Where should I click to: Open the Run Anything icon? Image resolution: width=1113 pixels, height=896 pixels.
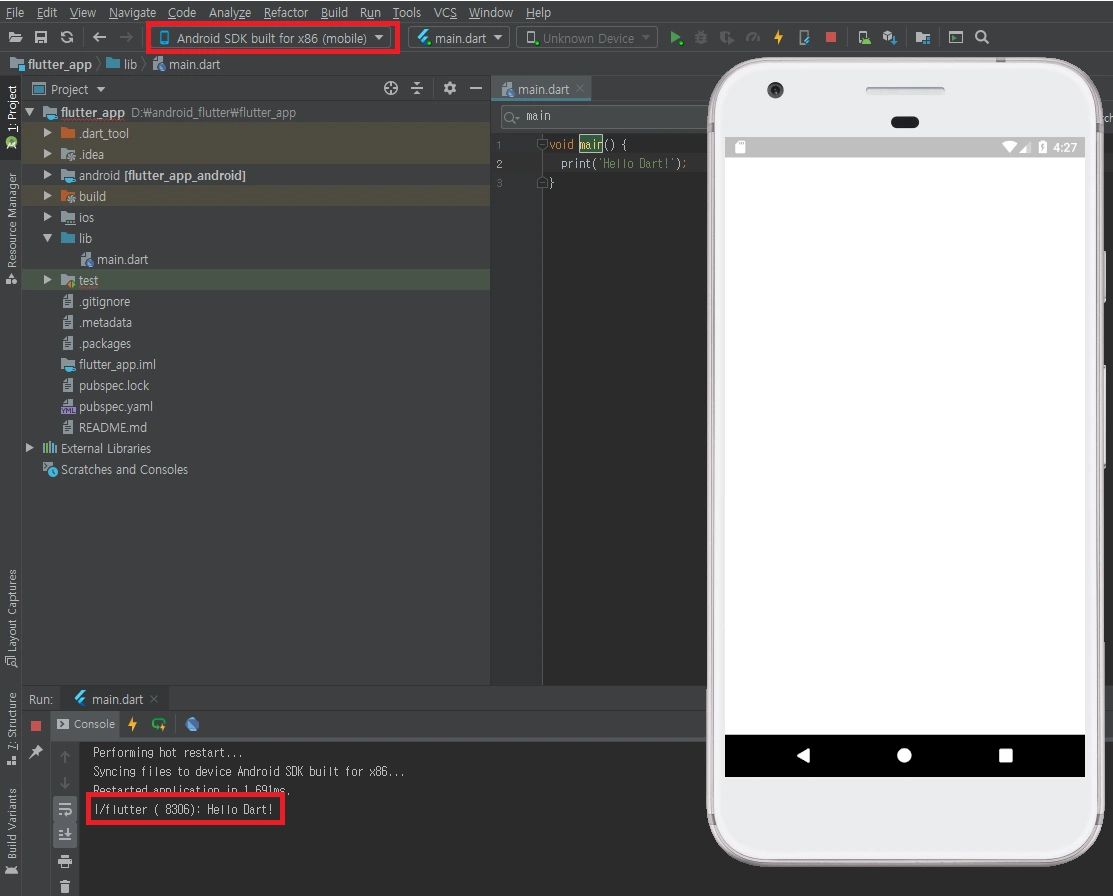(x=955, y=38)
